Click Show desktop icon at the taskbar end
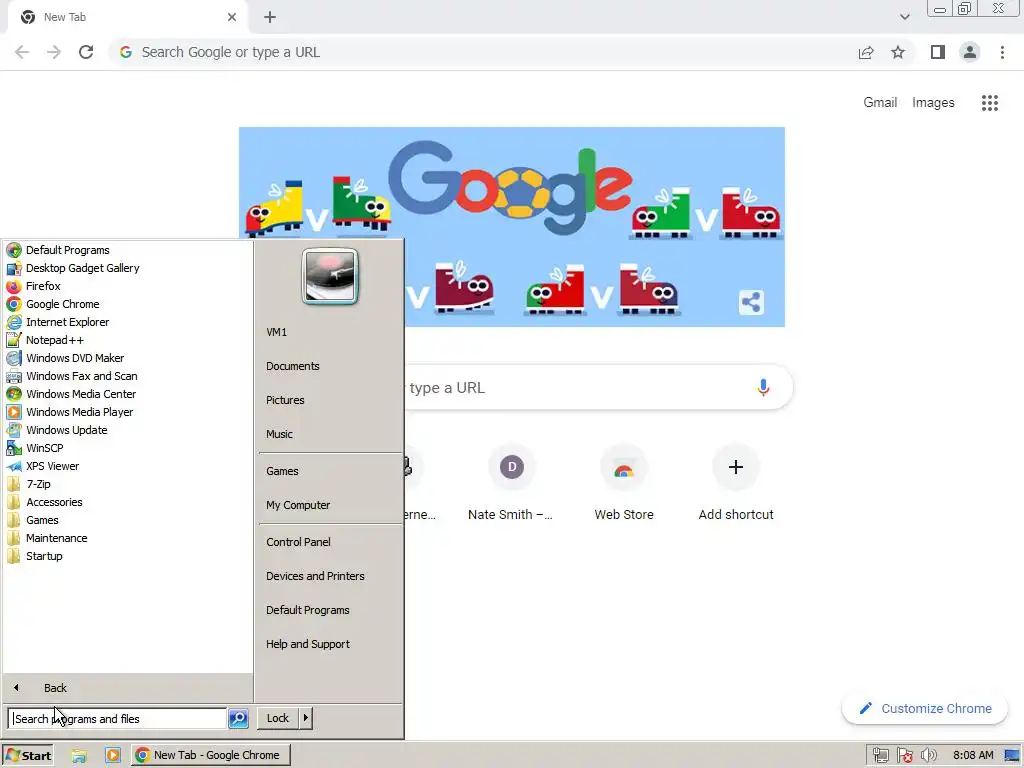 click(x=1013, y=755)
